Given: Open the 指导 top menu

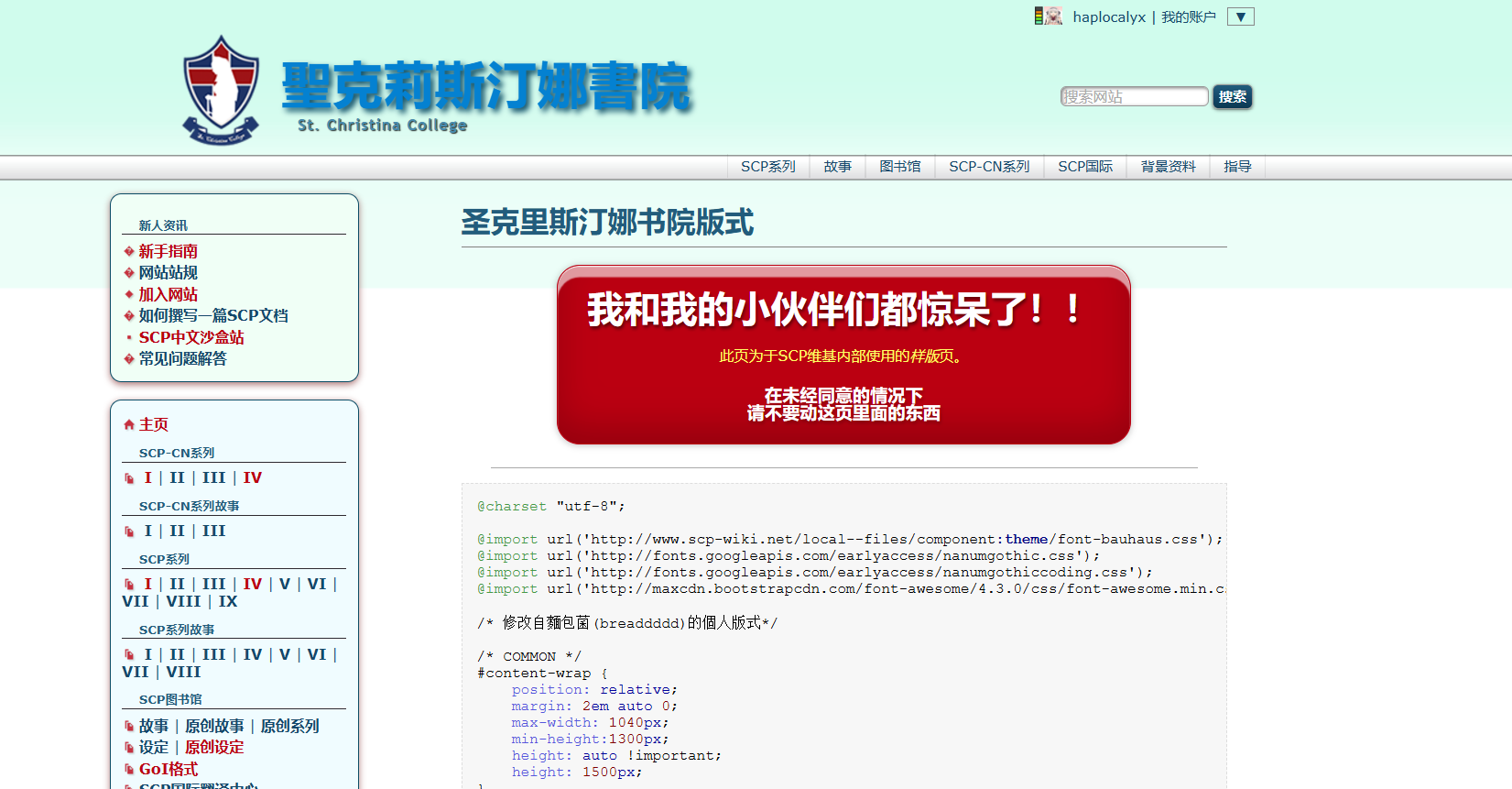Looking at the screenshot, I should click(x=1237, y=167).
